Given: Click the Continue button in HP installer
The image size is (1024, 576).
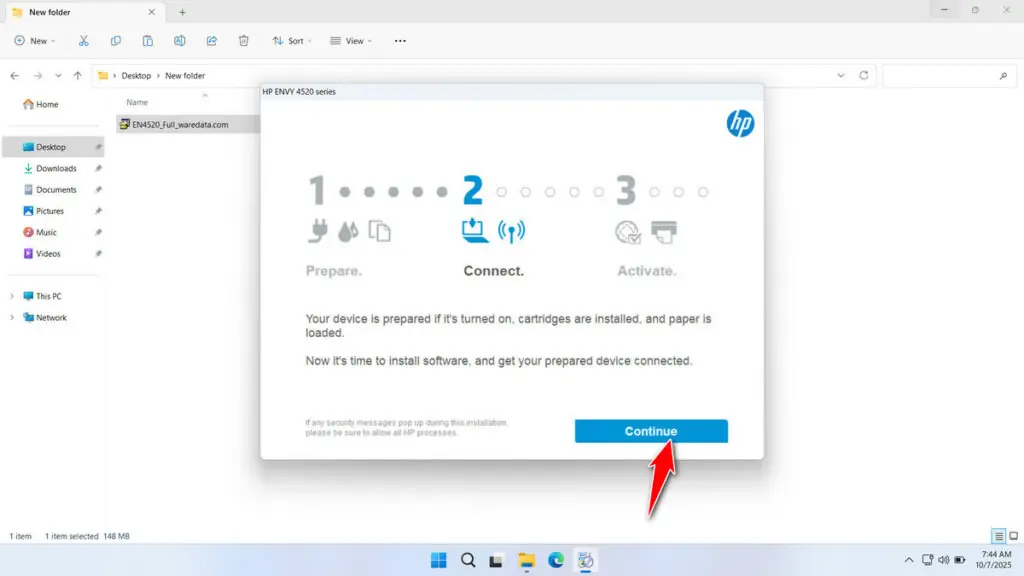Looking at the screenshot, I should tap(651, 431).
